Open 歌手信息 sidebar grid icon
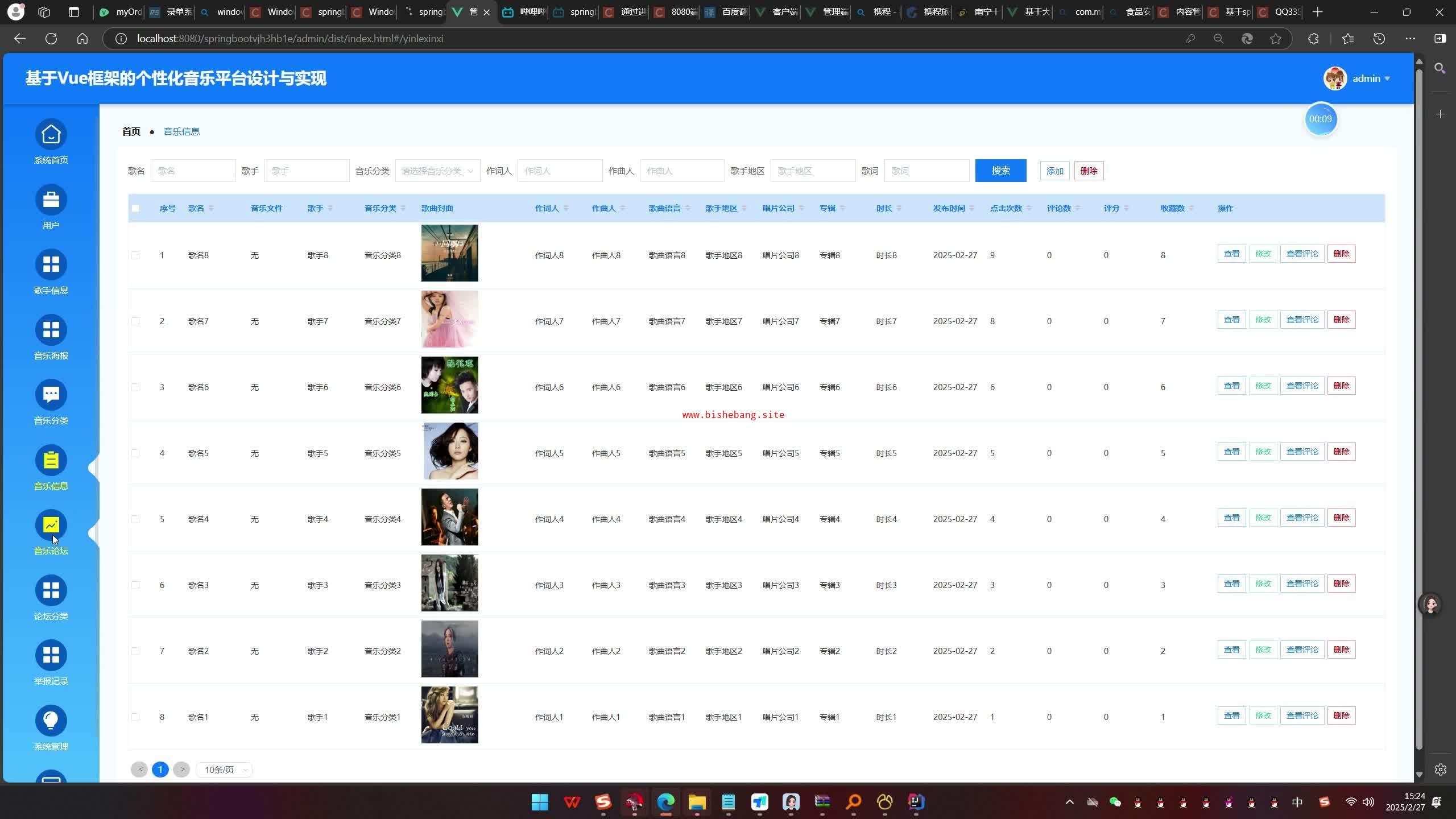Image resolution: width=1456 pixels, height=819 pixels. pyautogui.click(x=51, y=265)
